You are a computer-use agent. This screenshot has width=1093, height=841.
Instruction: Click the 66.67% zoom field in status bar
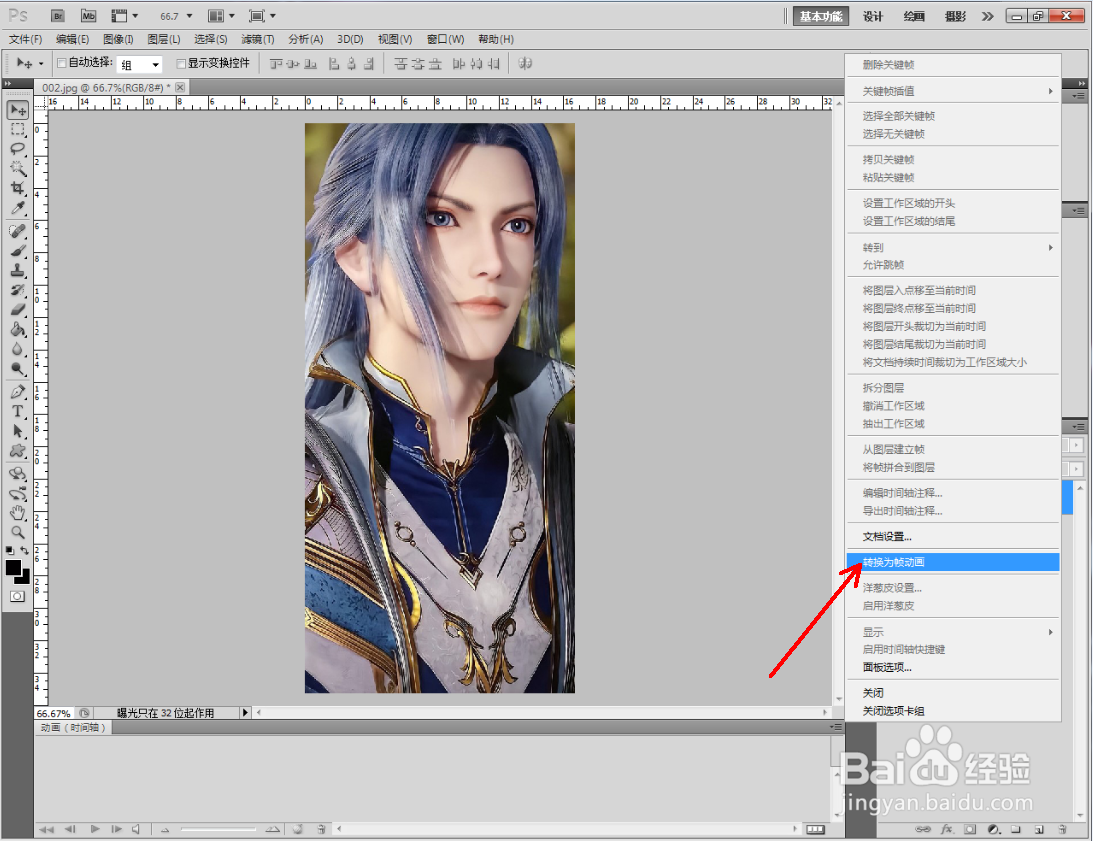pos(54,713)
